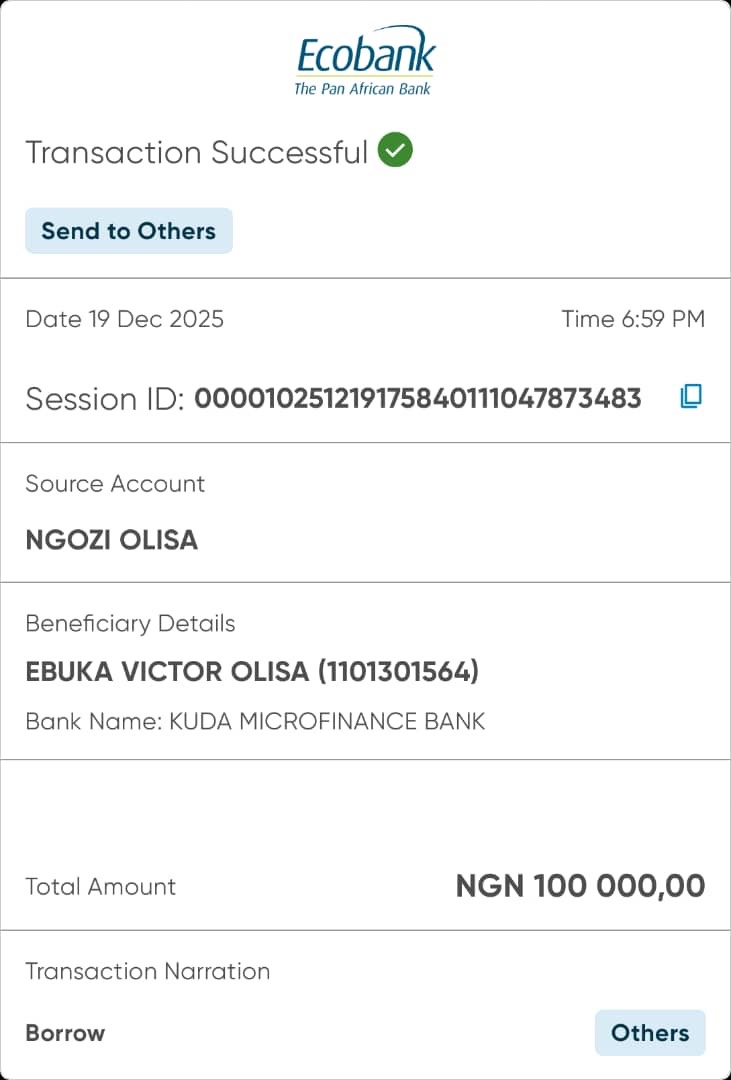This screenshot has height=1080, width=731.
Task: Select the Borrow narration text
Action: point(65,1033)
